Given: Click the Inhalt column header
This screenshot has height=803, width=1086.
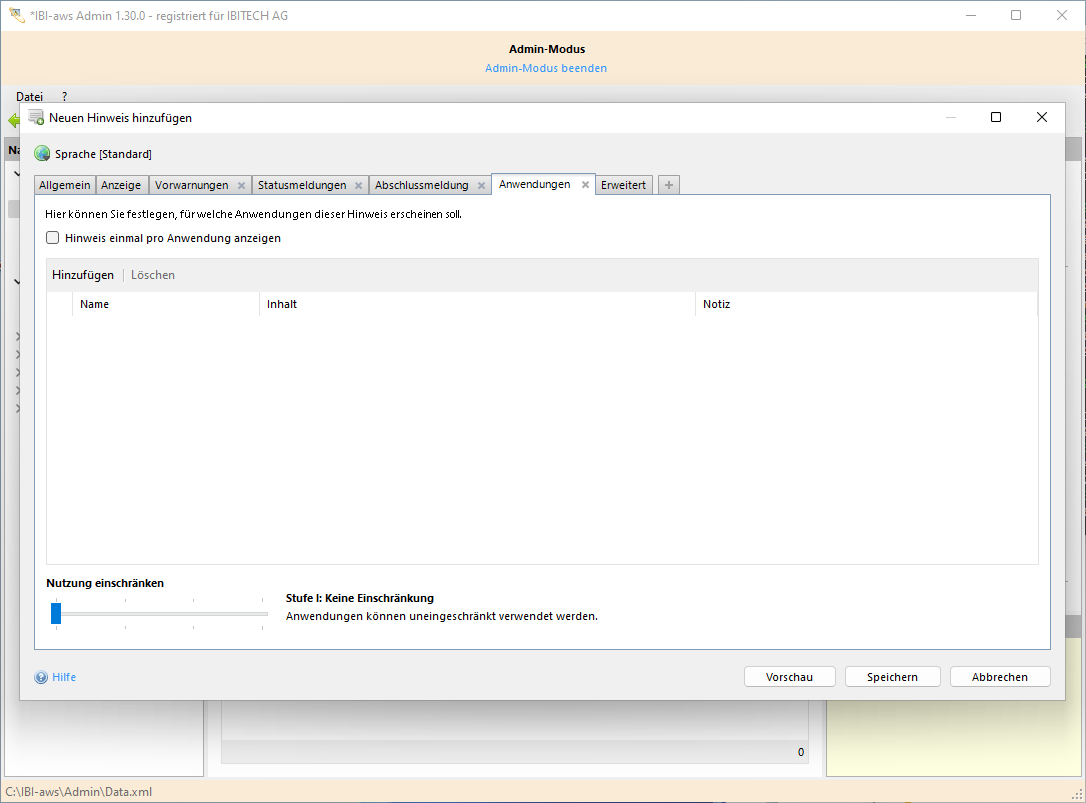Looking at the screenshot, I should (x=282, y=304).
